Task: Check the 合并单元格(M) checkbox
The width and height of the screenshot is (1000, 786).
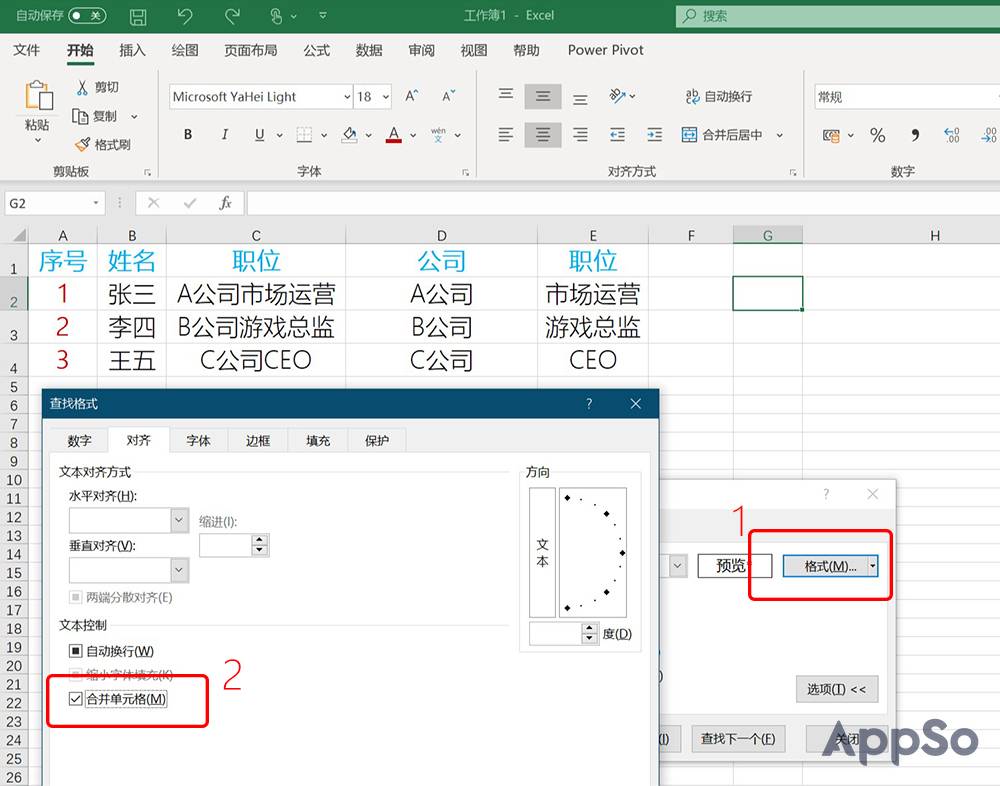Action: (x=75, y=698)
